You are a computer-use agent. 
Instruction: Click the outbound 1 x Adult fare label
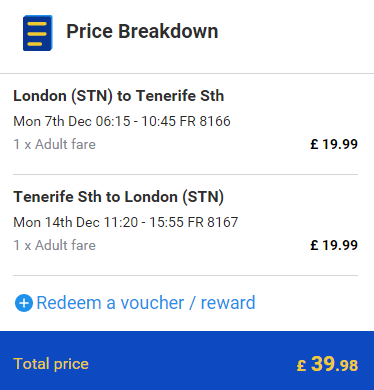[x=54, y=144]
